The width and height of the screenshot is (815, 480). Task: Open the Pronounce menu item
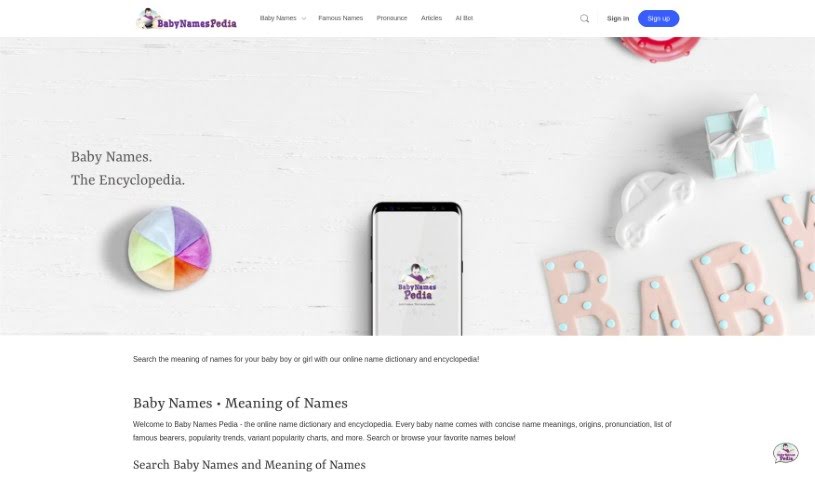click(x=392, y=18)
